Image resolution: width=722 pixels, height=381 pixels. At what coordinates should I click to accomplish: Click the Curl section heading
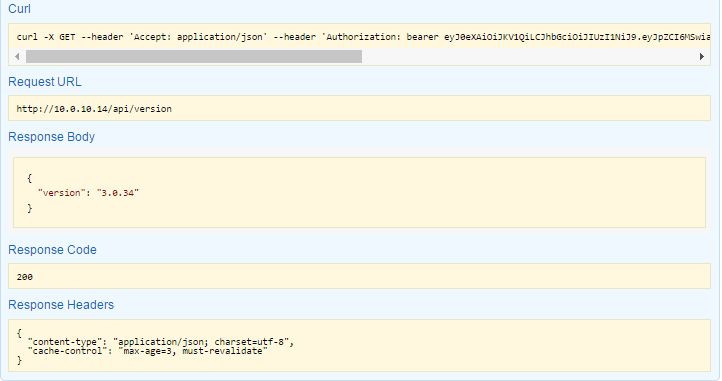point(19,9)
